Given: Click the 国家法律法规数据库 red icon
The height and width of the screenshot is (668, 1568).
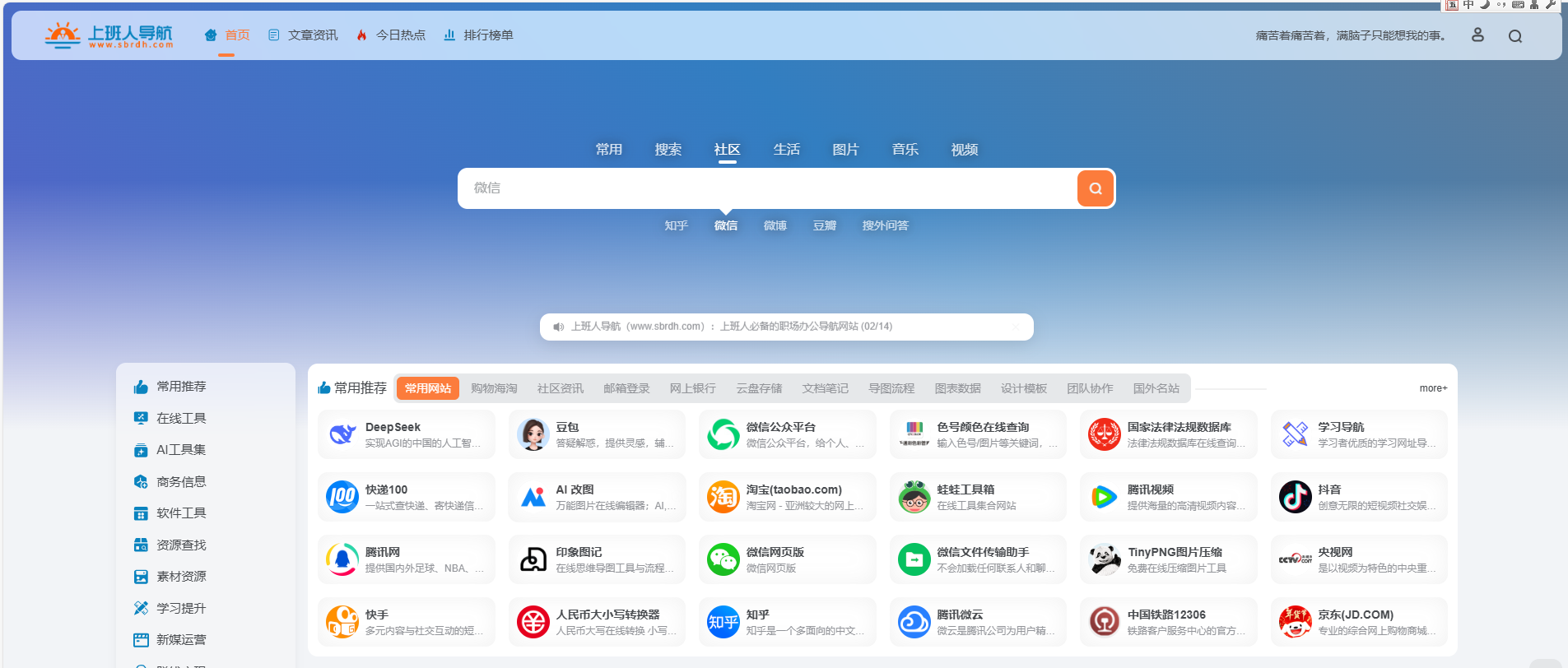Looking at the screenshot, I should pyautogui.click(x=1105, y=434).
